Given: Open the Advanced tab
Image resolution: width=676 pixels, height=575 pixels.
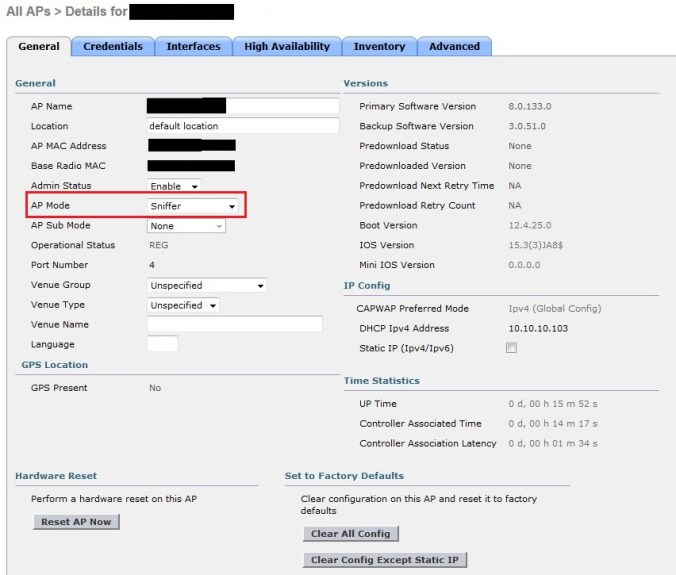Looking at the screenshot, I should tap(454, 46).
